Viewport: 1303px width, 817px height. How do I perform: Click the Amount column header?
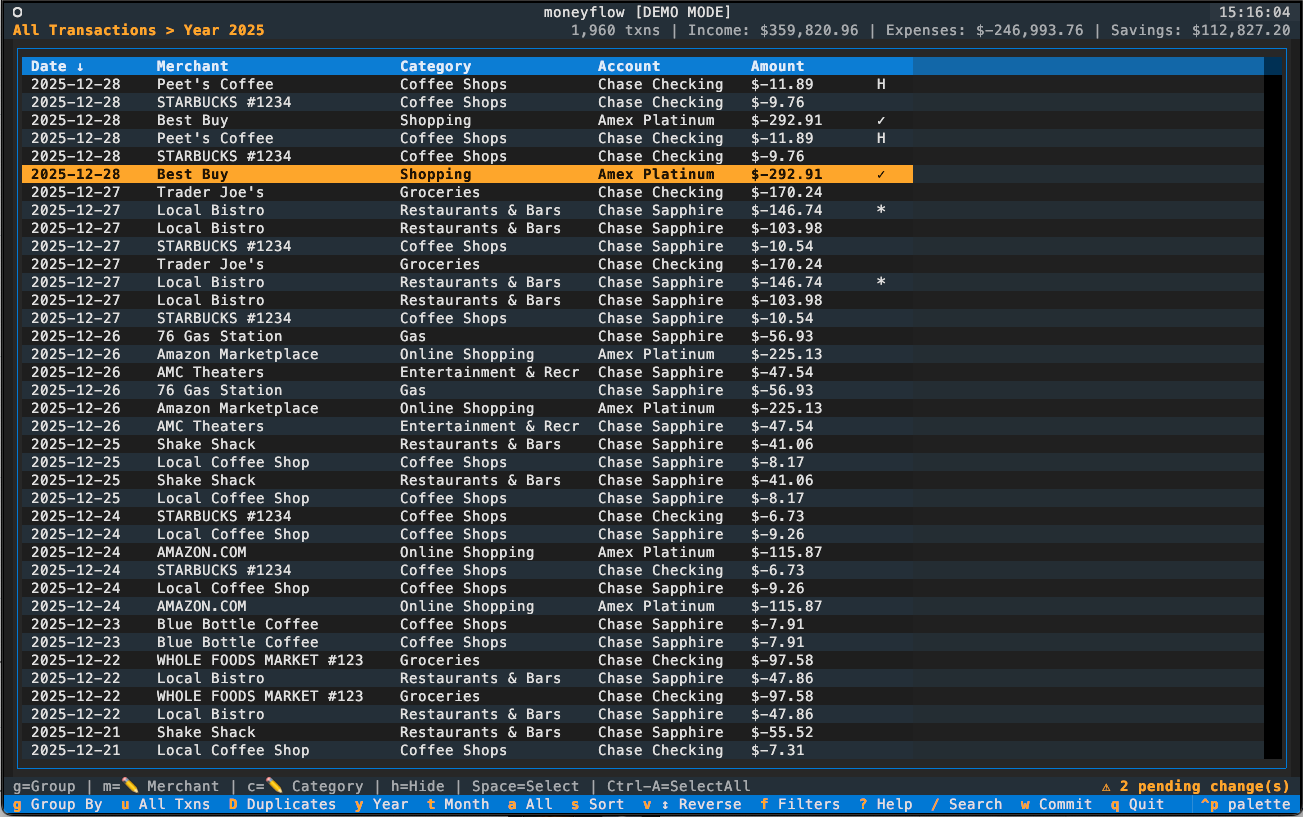pos(778,66)
